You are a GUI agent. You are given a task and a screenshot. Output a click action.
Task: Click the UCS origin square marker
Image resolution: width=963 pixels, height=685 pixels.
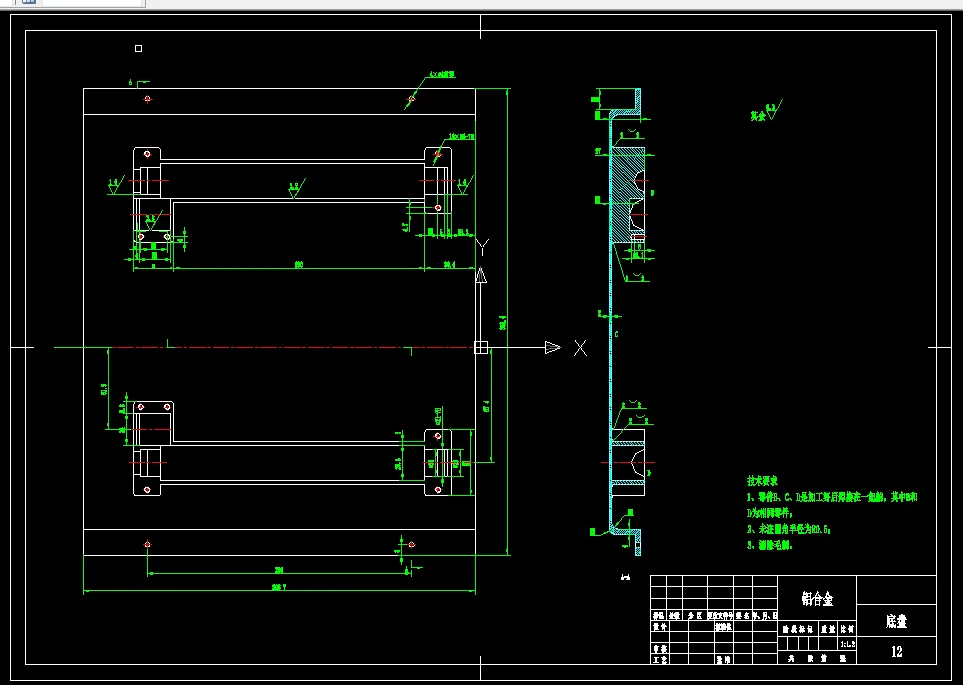(x=481, y=348)
